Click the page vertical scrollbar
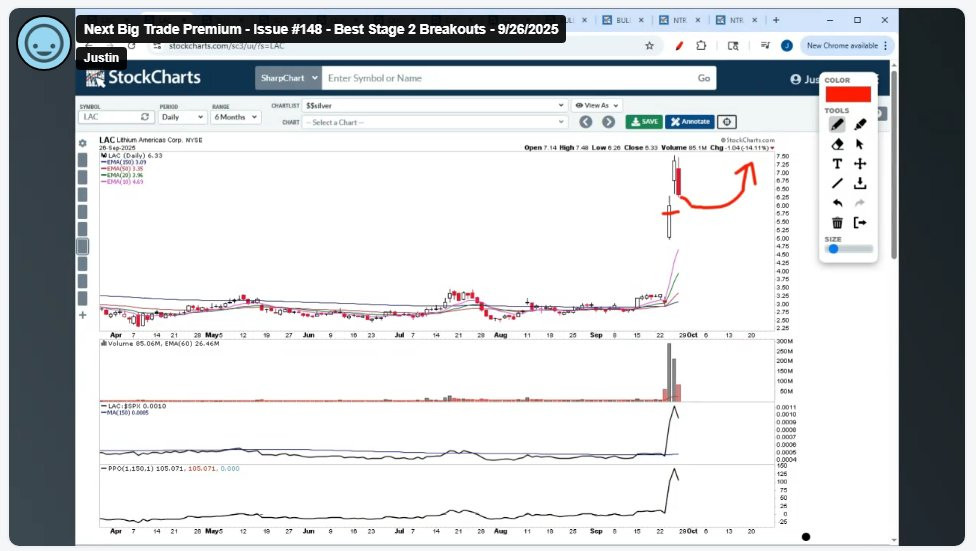The height and width of the screenshot is (551, 976). click(894, 164)
